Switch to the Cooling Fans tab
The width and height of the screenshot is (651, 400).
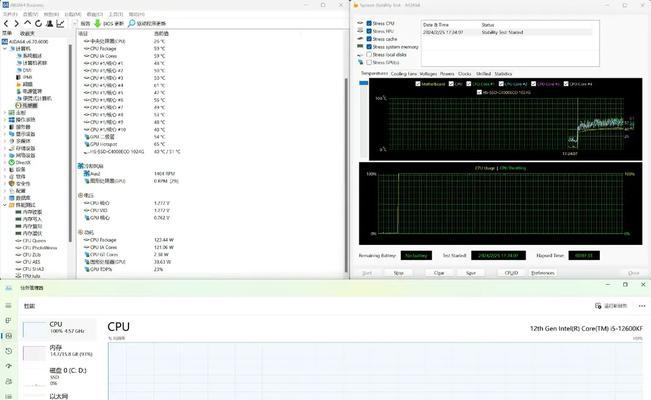(x=404, y=74)
